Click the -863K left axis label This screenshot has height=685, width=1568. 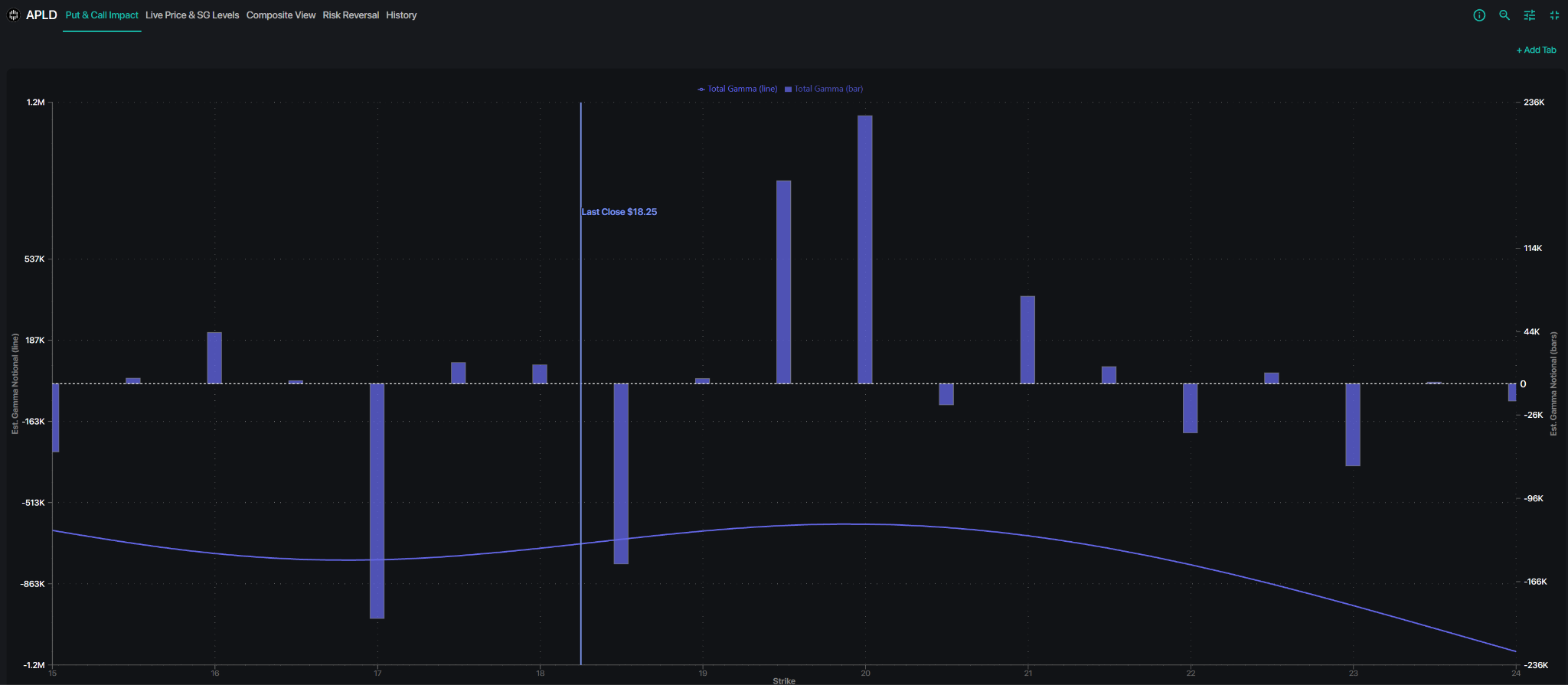33,584
